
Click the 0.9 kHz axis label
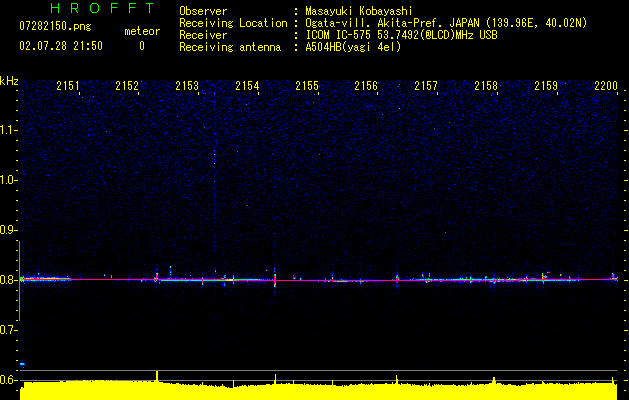pyautogui.click(x=8, y=230)
